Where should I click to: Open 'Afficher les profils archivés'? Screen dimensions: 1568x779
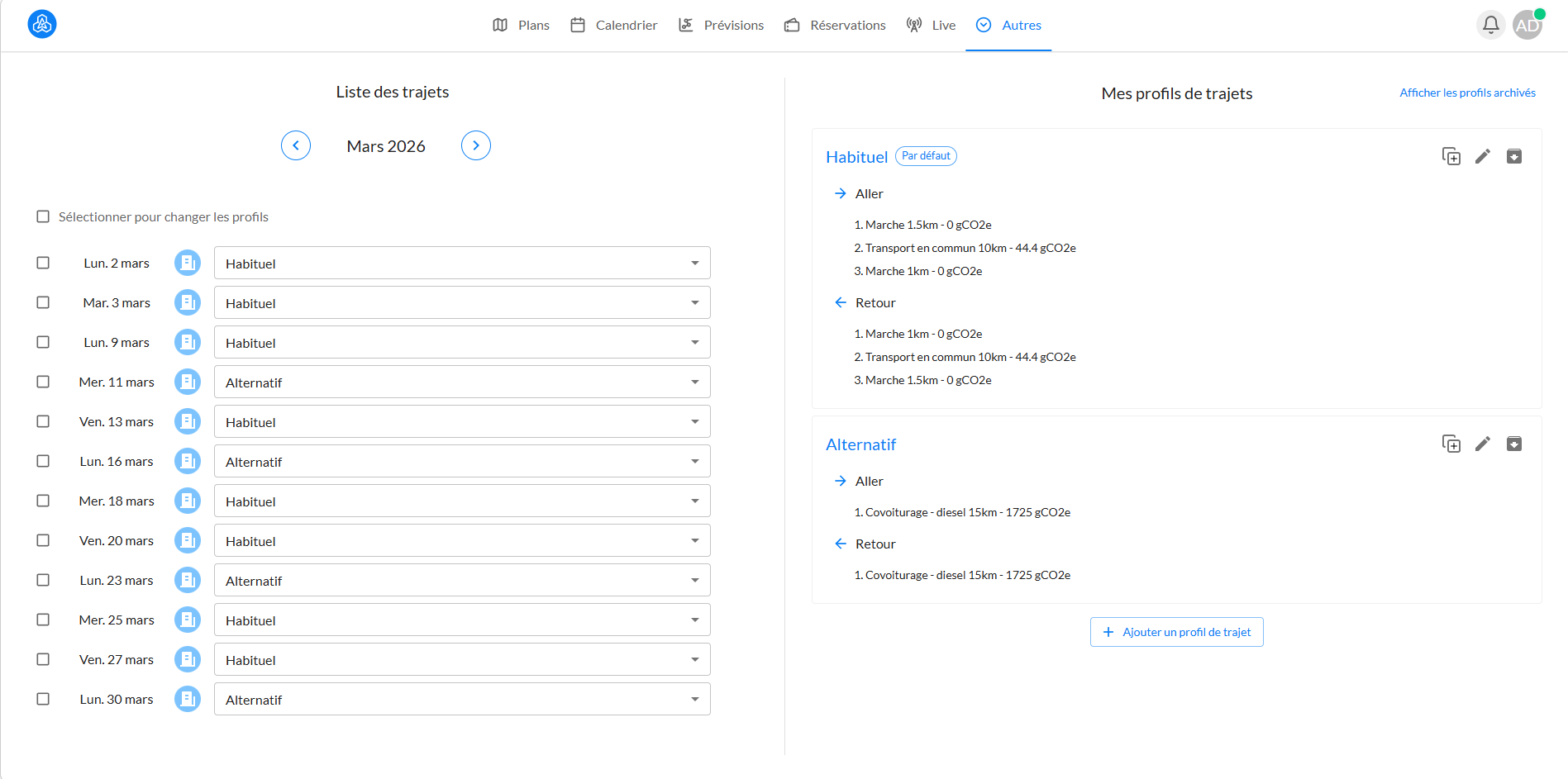pyautogui.click(x=1467, y=92)
